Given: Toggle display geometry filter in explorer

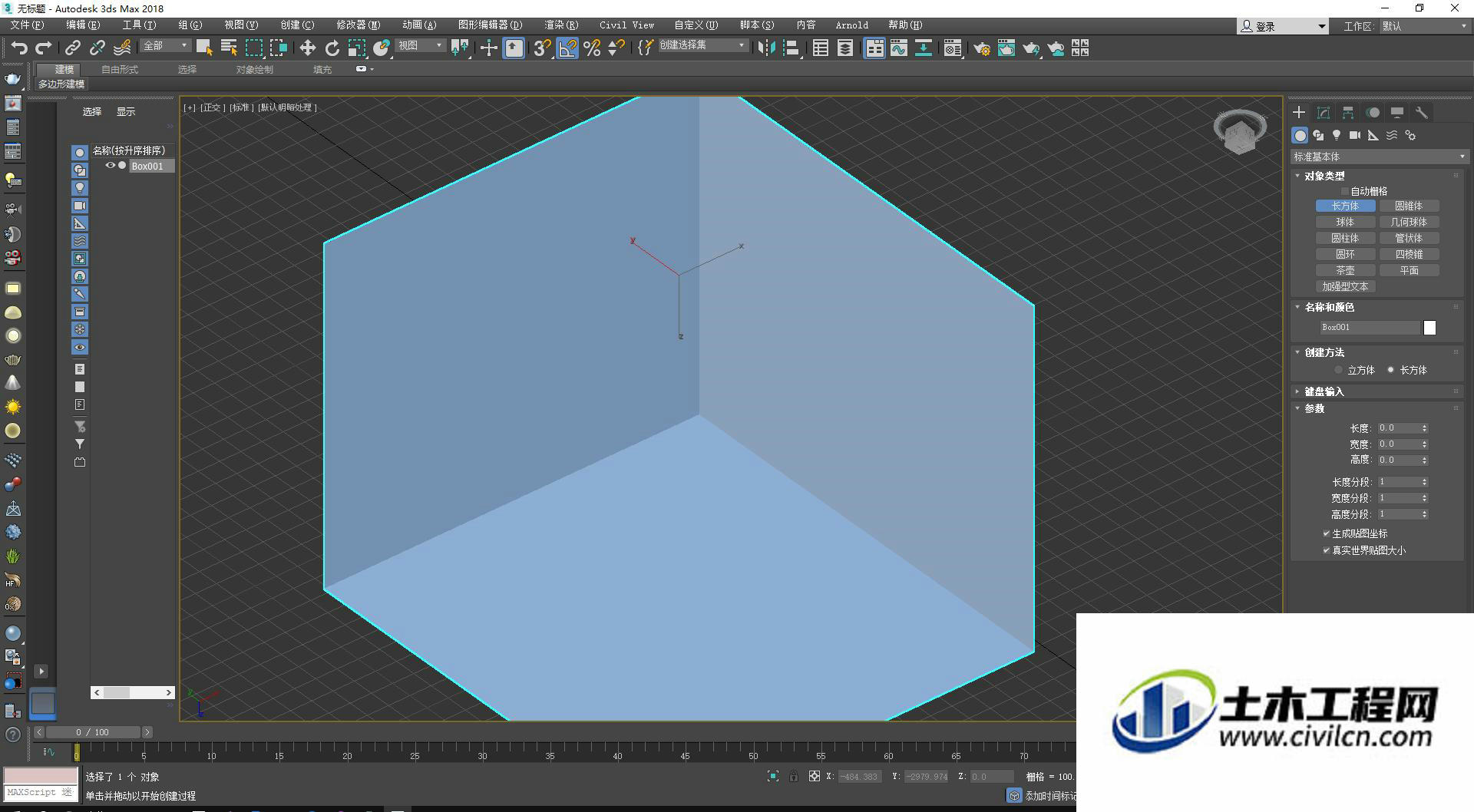Looking at the screenshot, I should click(x=79, y=152).
